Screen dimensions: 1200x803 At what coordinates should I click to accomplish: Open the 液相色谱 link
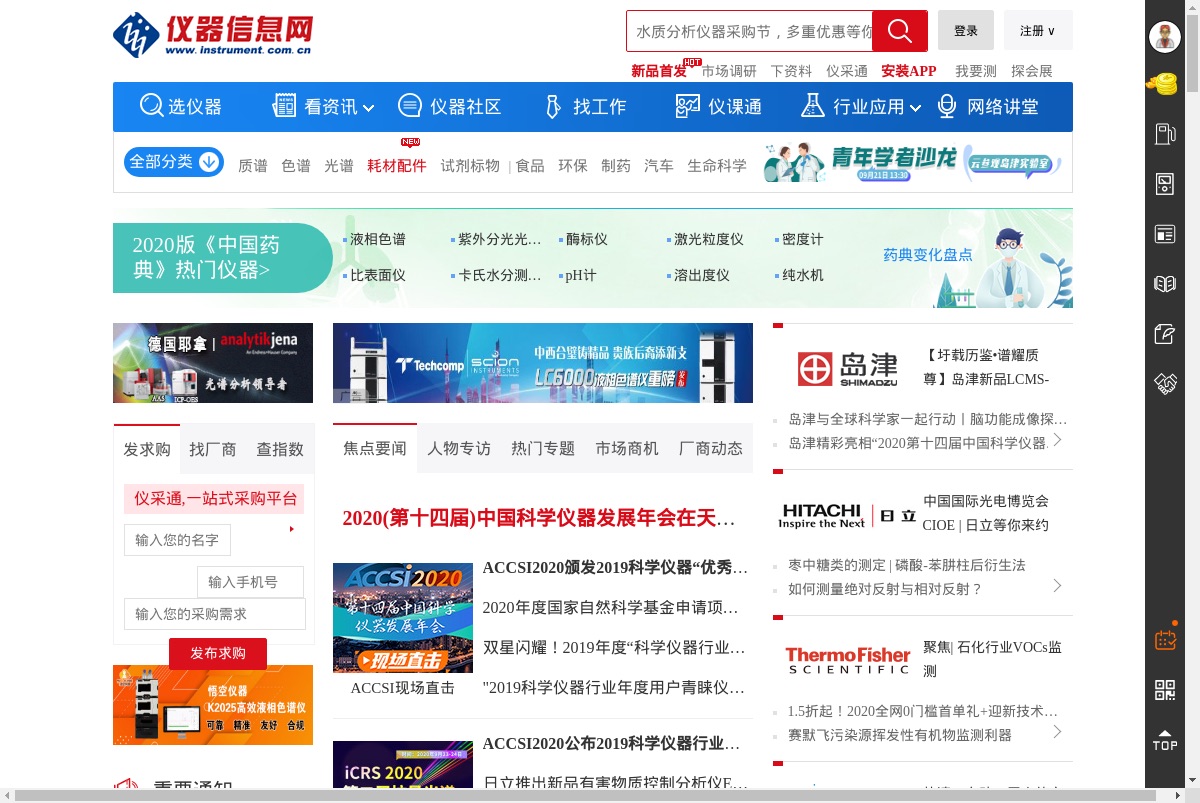point(378,239)
